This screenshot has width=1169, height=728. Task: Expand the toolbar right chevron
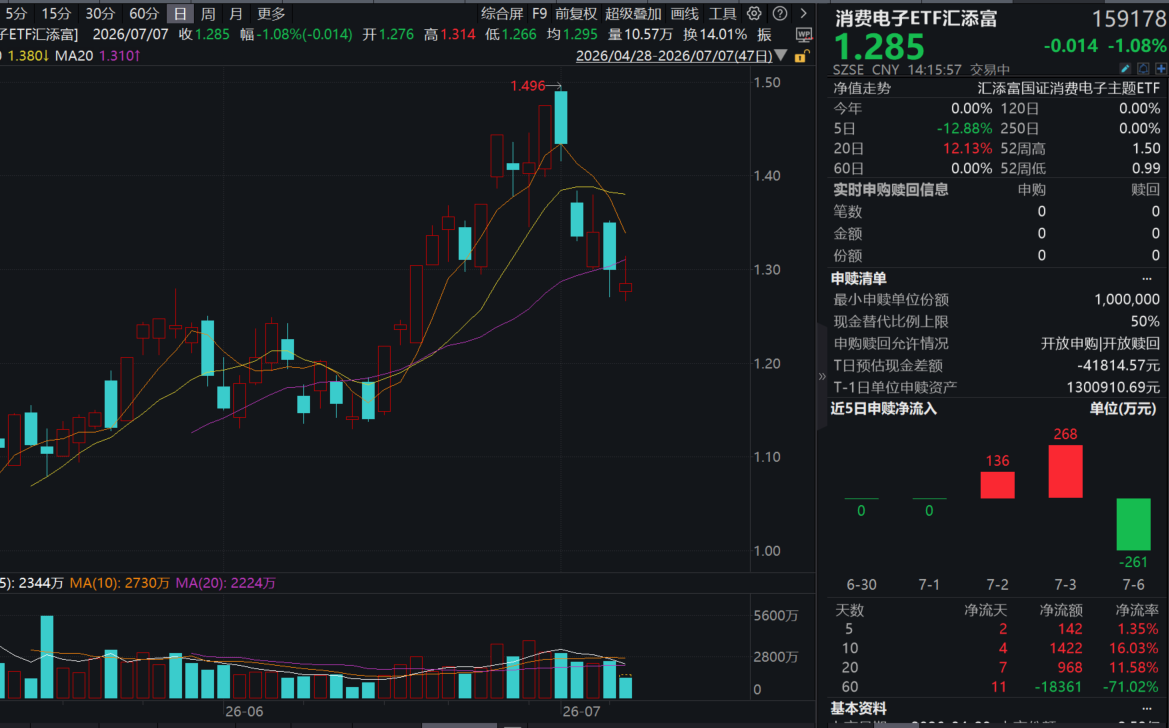tap(804, 13)
